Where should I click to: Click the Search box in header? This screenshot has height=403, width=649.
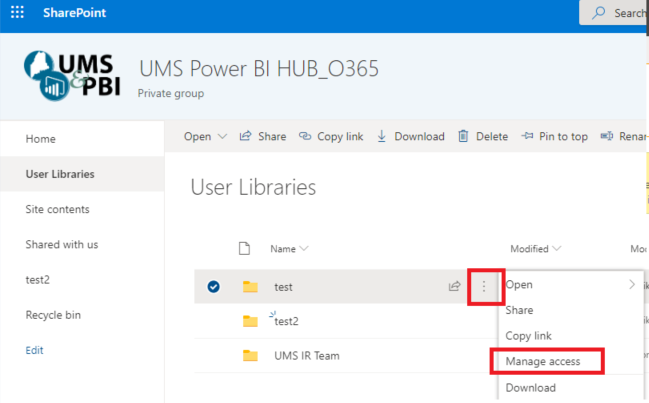[x=613, y=13]
